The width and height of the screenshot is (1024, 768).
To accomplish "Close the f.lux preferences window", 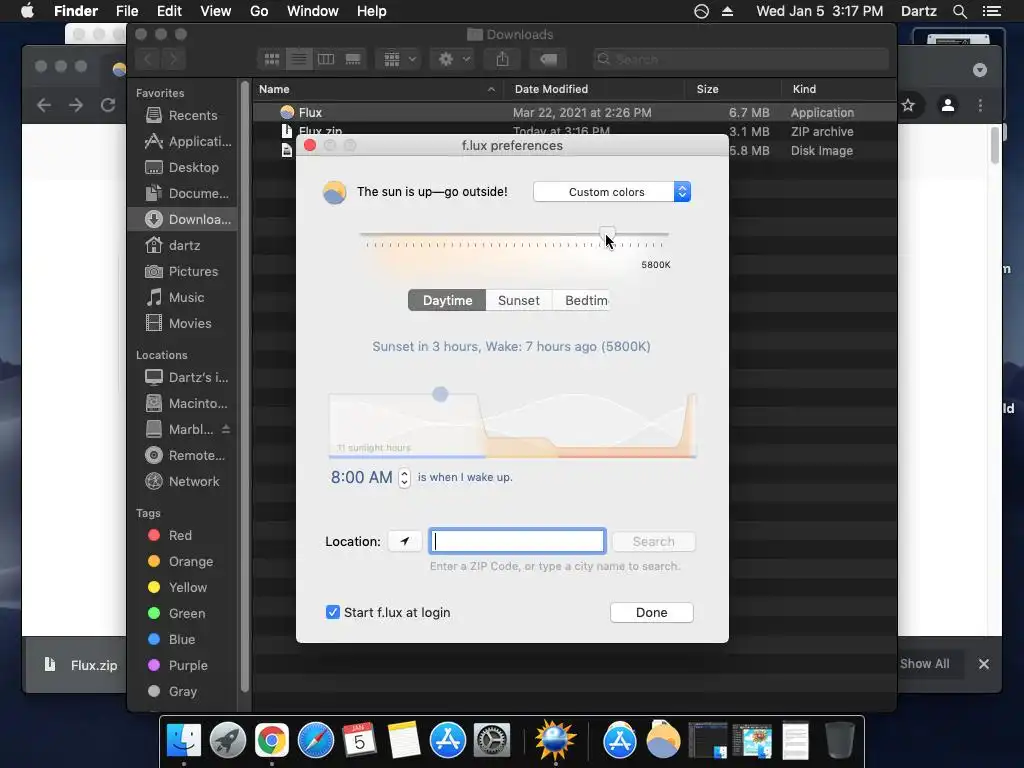I will 310,145.
